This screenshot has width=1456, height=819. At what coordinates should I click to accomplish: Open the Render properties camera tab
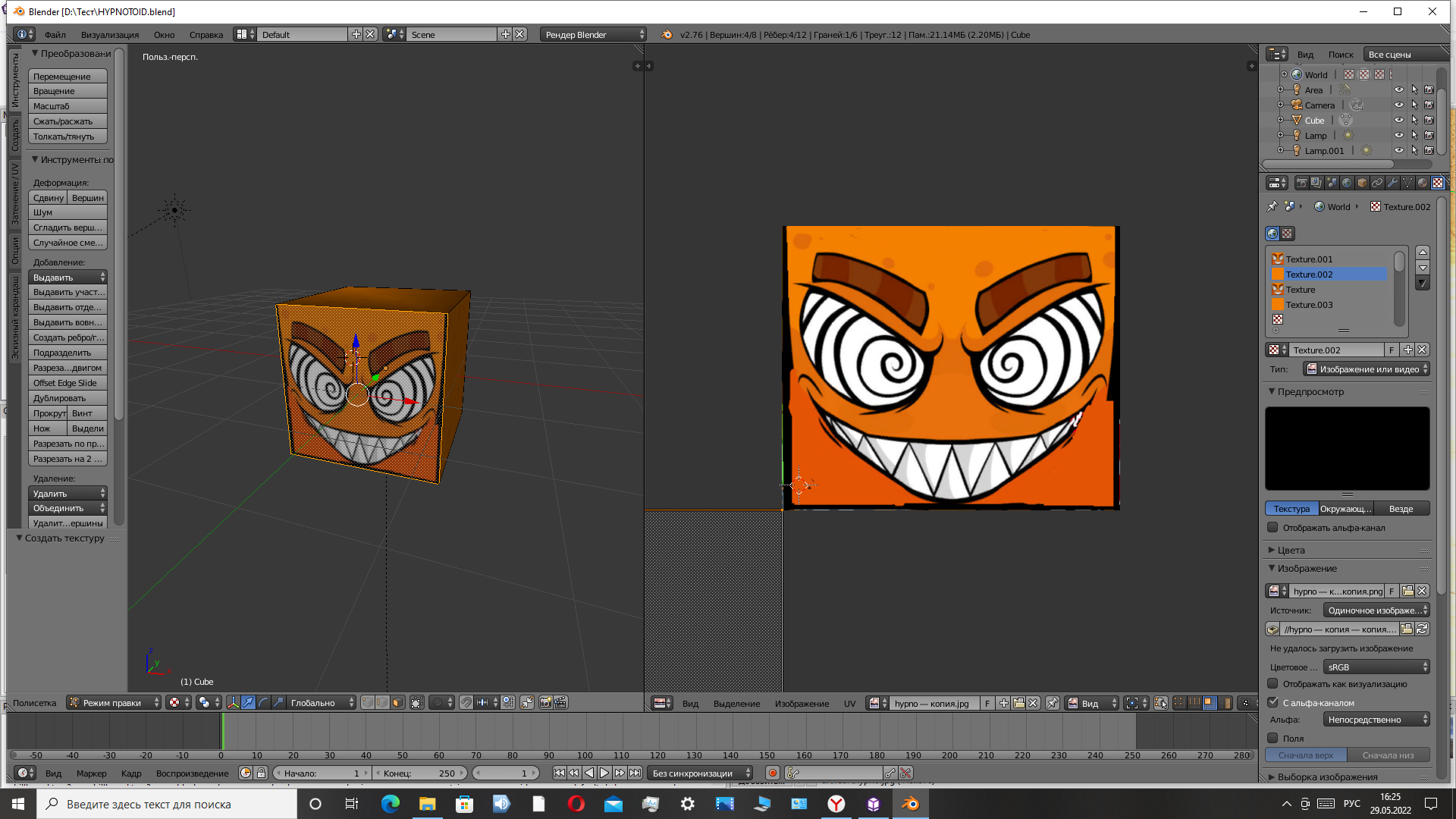tap(1301, 183)
